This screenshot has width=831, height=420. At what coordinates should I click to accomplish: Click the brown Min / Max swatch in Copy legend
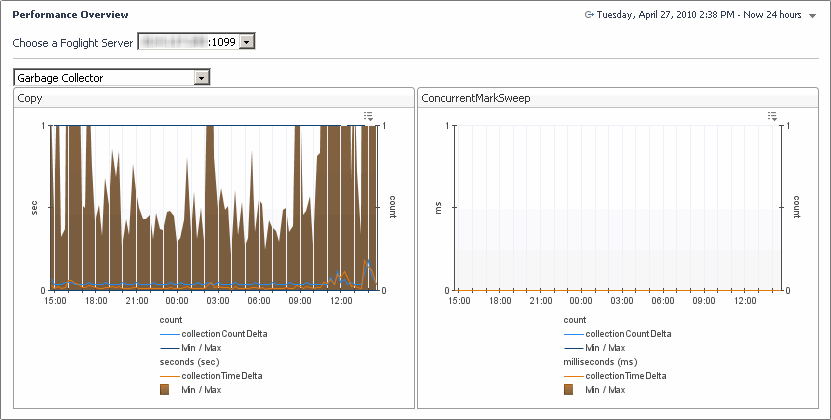164,389
